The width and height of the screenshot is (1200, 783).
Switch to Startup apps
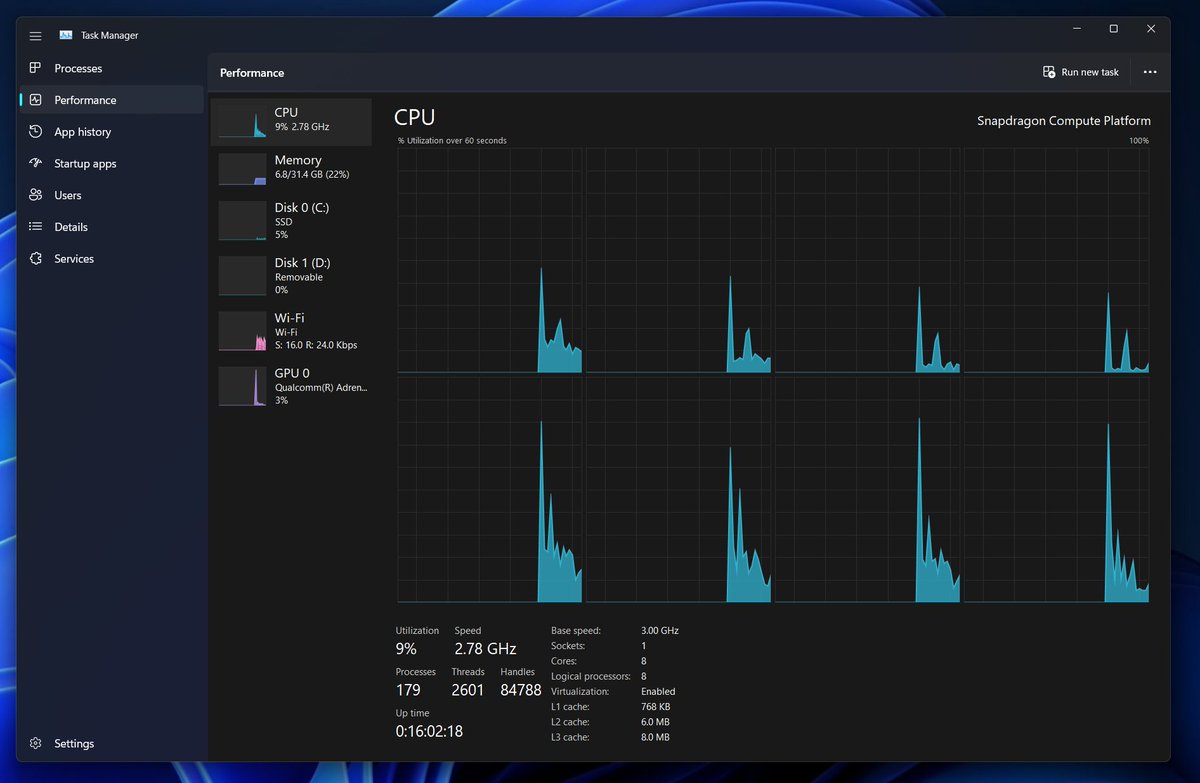(x=111, y=163)
